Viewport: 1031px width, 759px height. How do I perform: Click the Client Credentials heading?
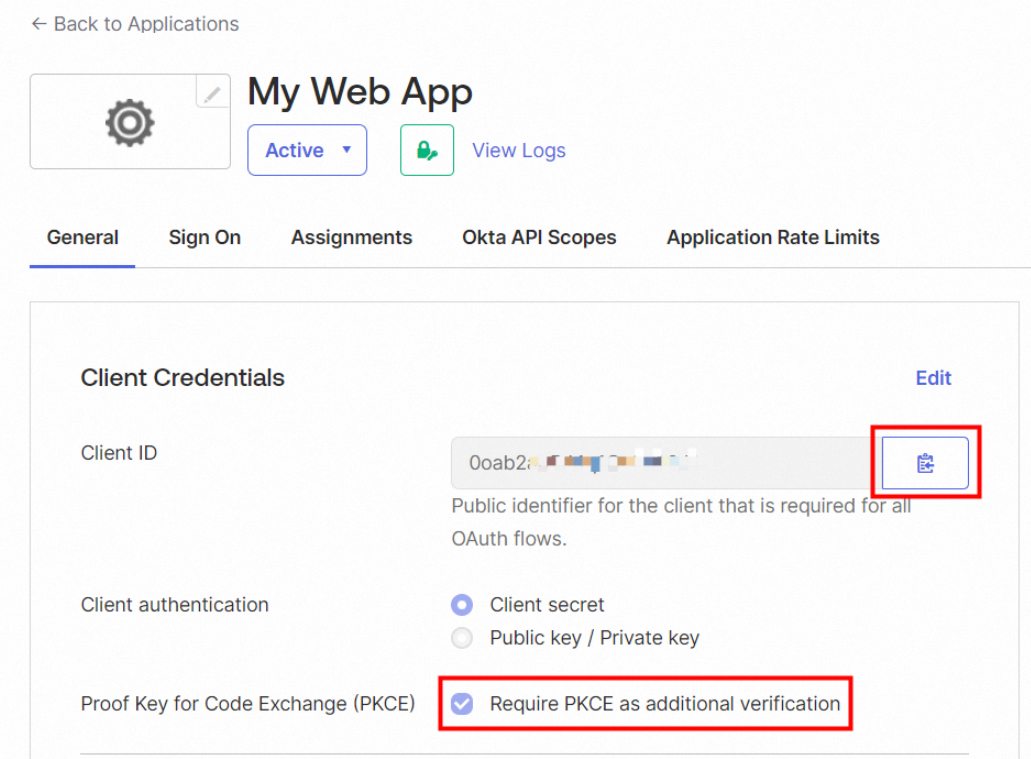click(x=183, y=378)
